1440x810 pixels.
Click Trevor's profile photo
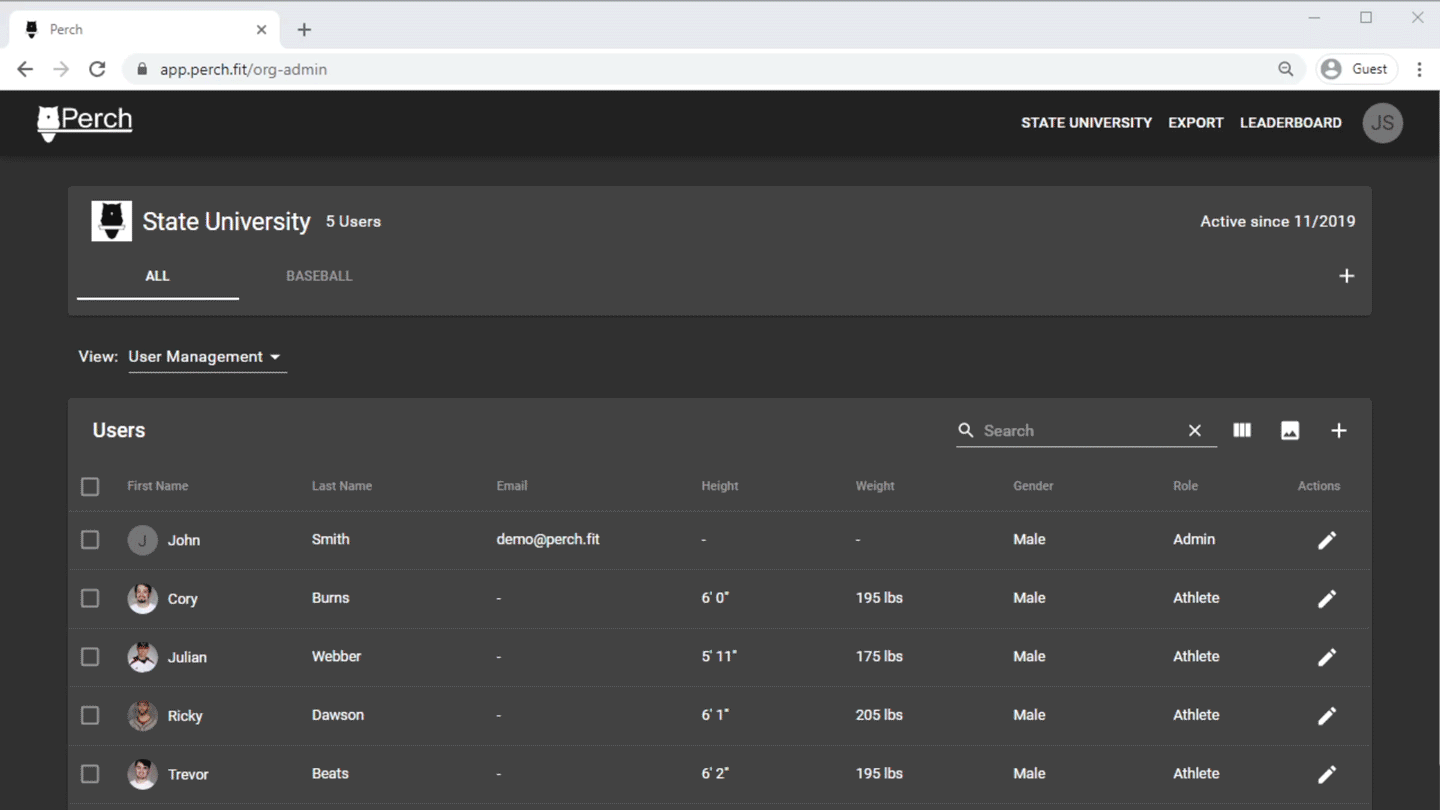click(142, 774)
